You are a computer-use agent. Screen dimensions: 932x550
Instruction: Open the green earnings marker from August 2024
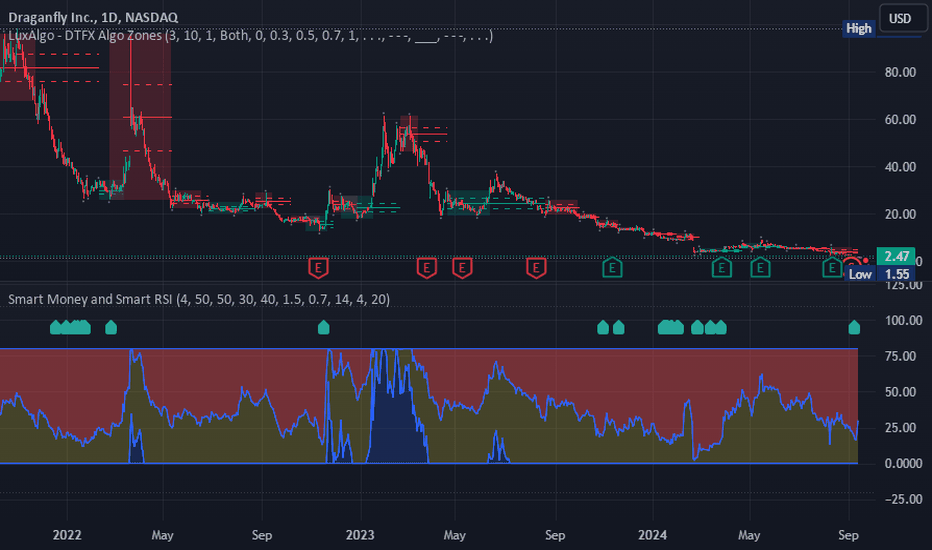pyautogui.click(x=831, y=268)
